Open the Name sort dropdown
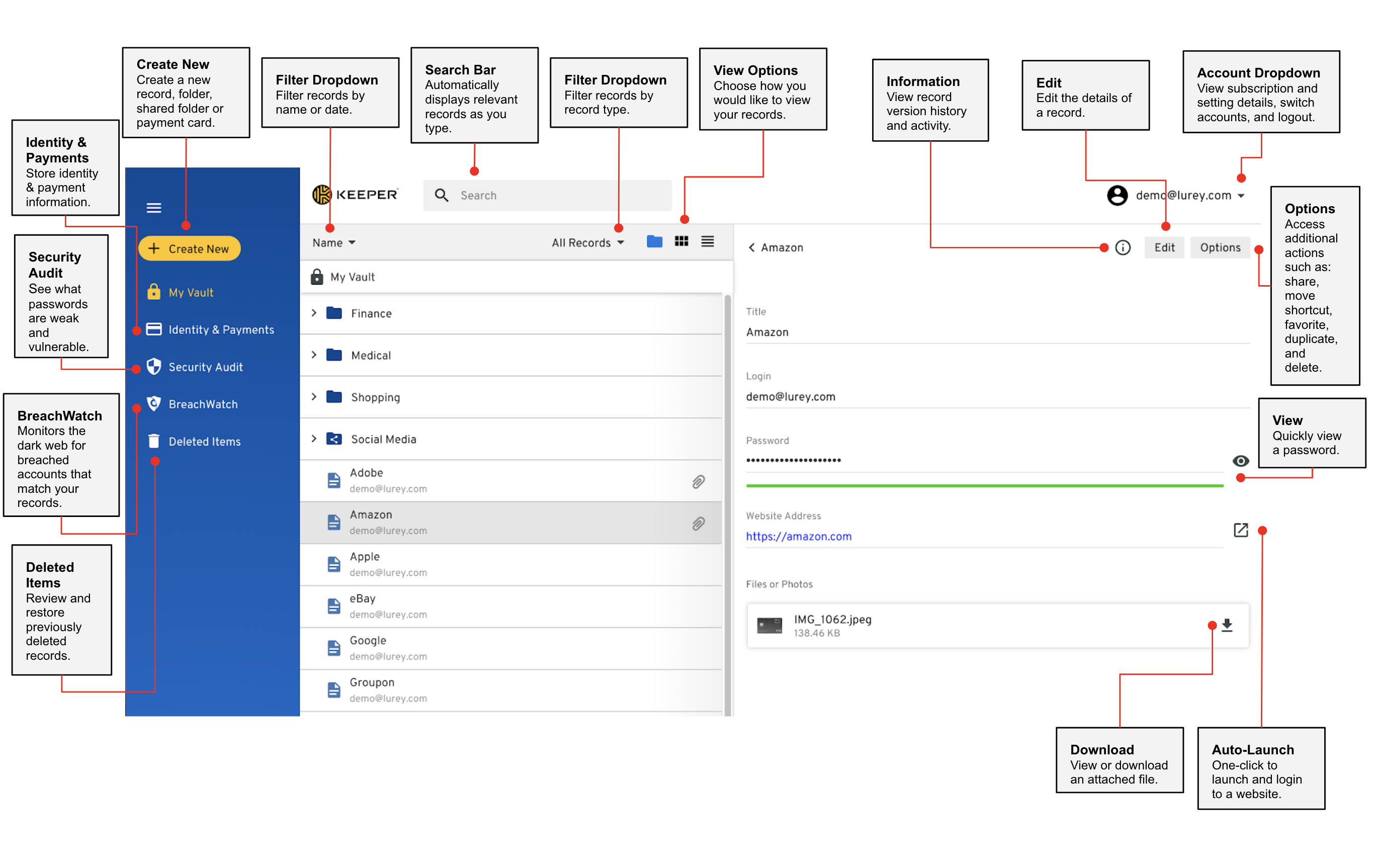Viewport: 1375px width, 868px height. click(x=334, y=243)
